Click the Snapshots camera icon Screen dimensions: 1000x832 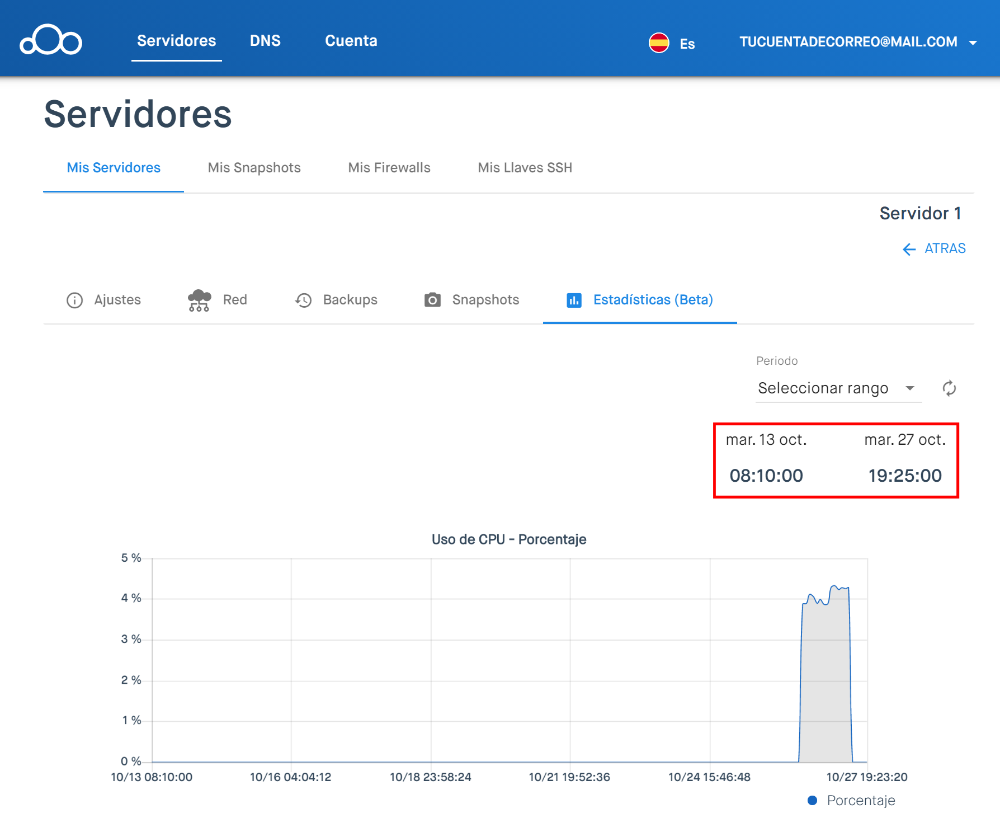(432, 300)
